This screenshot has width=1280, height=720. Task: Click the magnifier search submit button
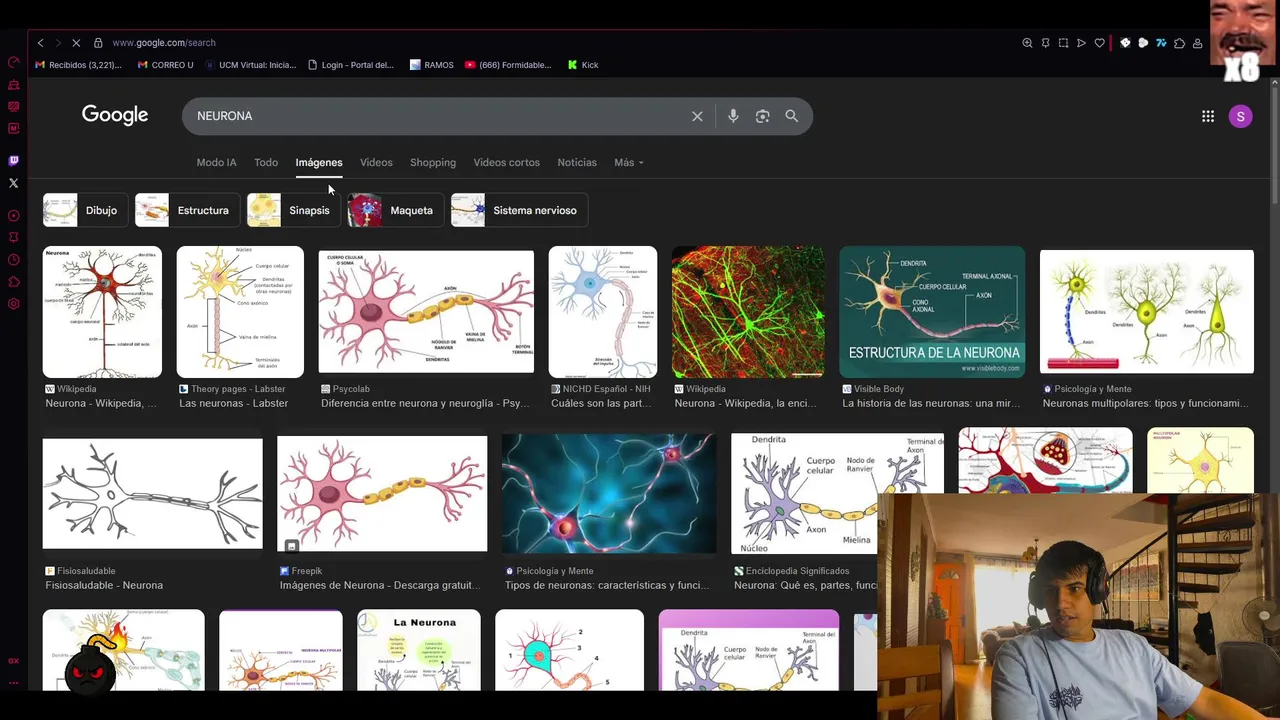point(791,116)
